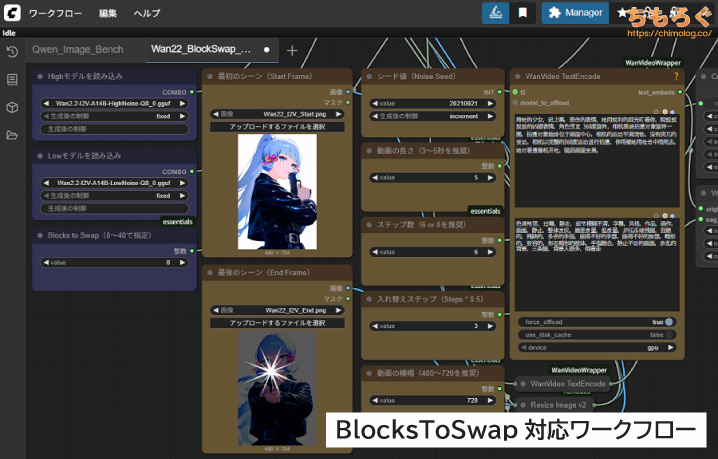Screen dimensions: 718x459
Task: Open the ヘルプ menu
Action: (x=147, y=13)
